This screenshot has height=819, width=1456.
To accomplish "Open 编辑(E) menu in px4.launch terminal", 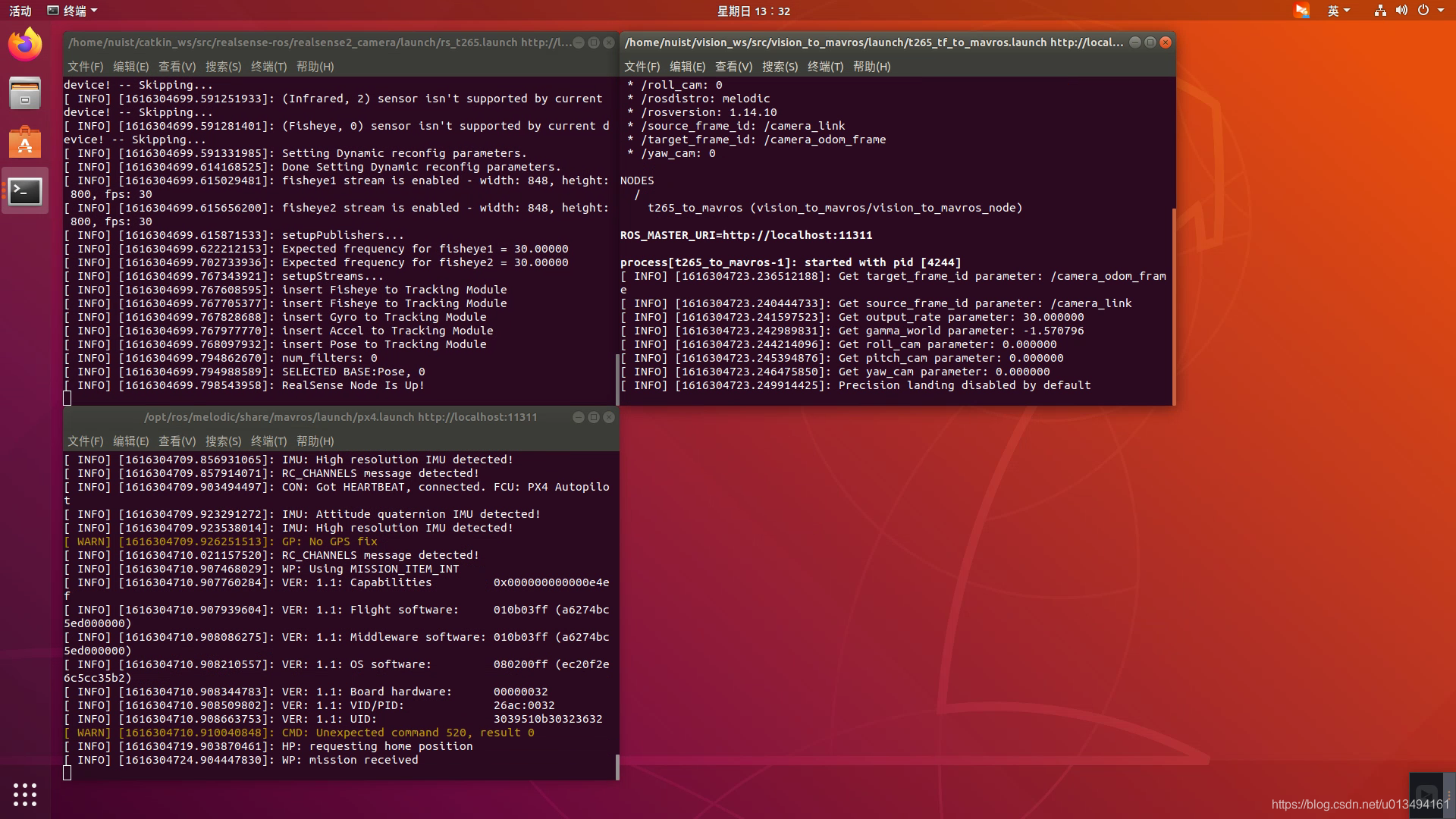I will (x=130, y=441).
